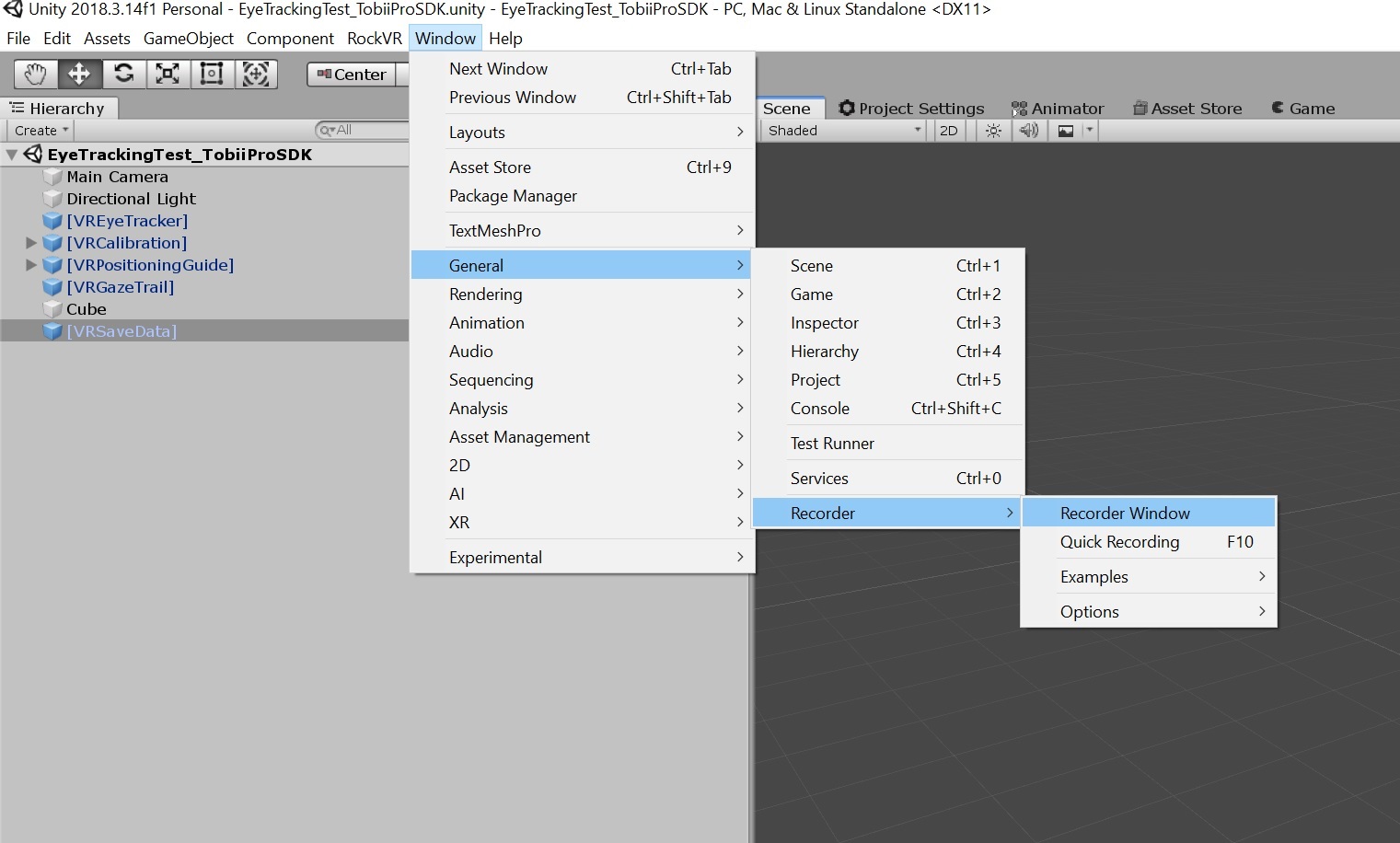Screen dimensions: 1400x843
Task: Open Test Runner from General submenu
Action: click(888, 444)
